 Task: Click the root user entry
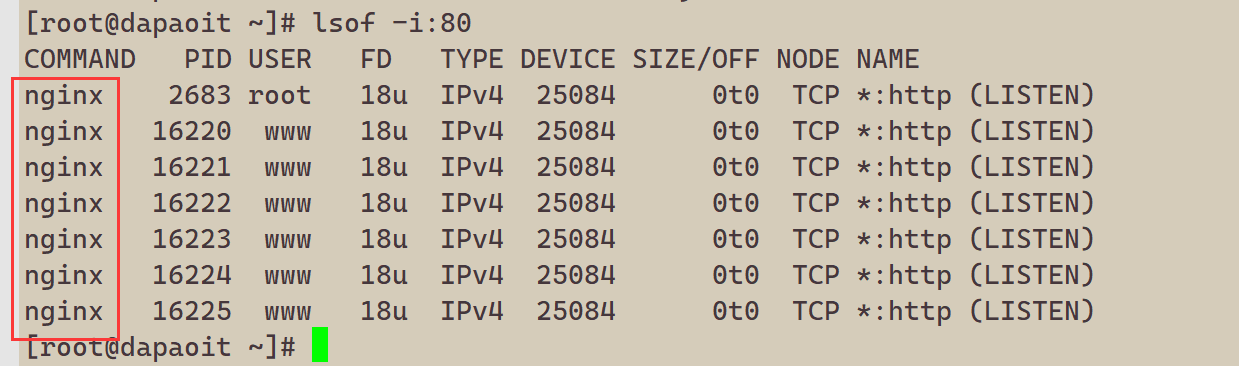[279, 96]
